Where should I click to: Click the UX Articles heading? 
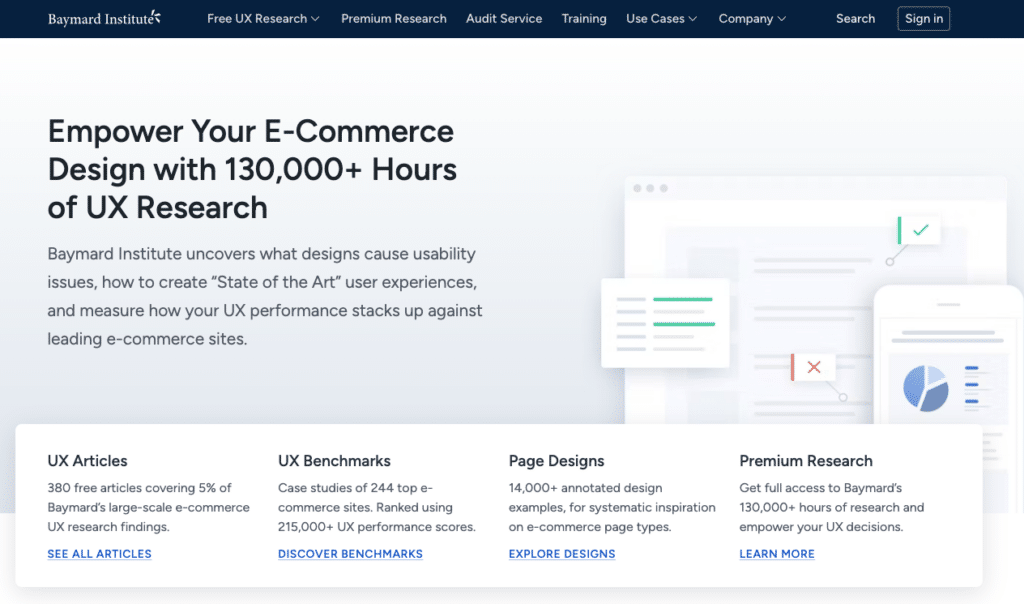click(x=88, y=461)
